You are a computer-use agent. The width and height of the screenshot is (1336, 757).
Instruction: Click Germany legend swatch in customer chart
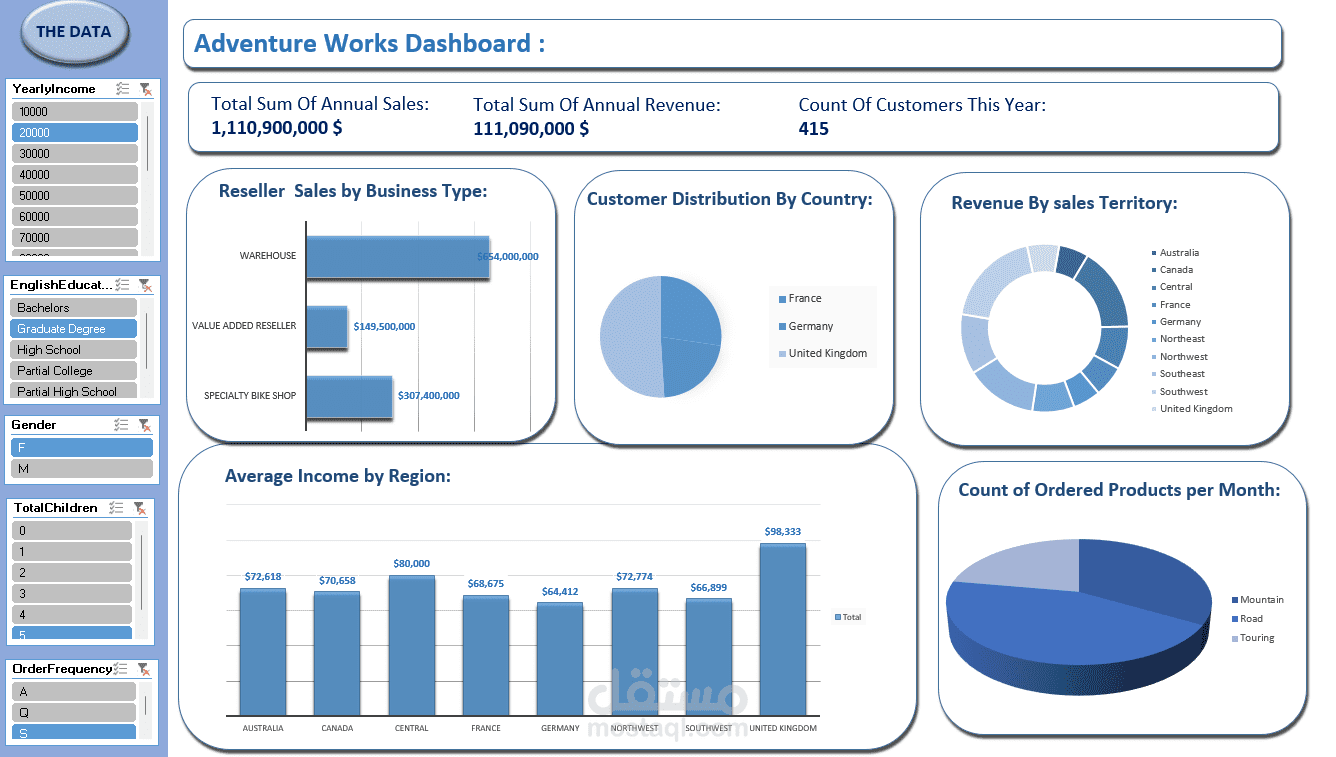782,327
